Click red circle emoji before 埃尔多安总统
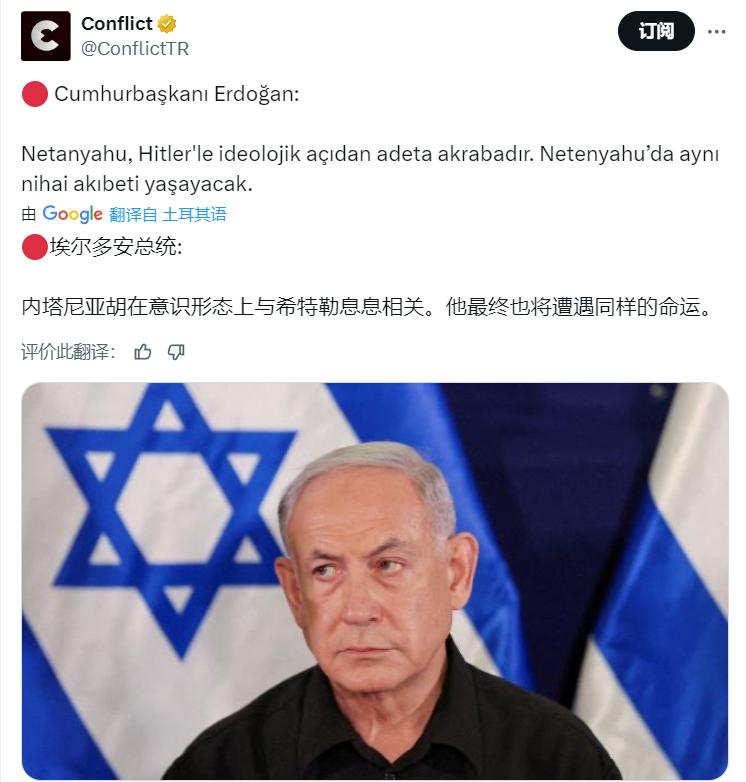The height and width of the screenshot is (782, 746). tap(34, 247)
